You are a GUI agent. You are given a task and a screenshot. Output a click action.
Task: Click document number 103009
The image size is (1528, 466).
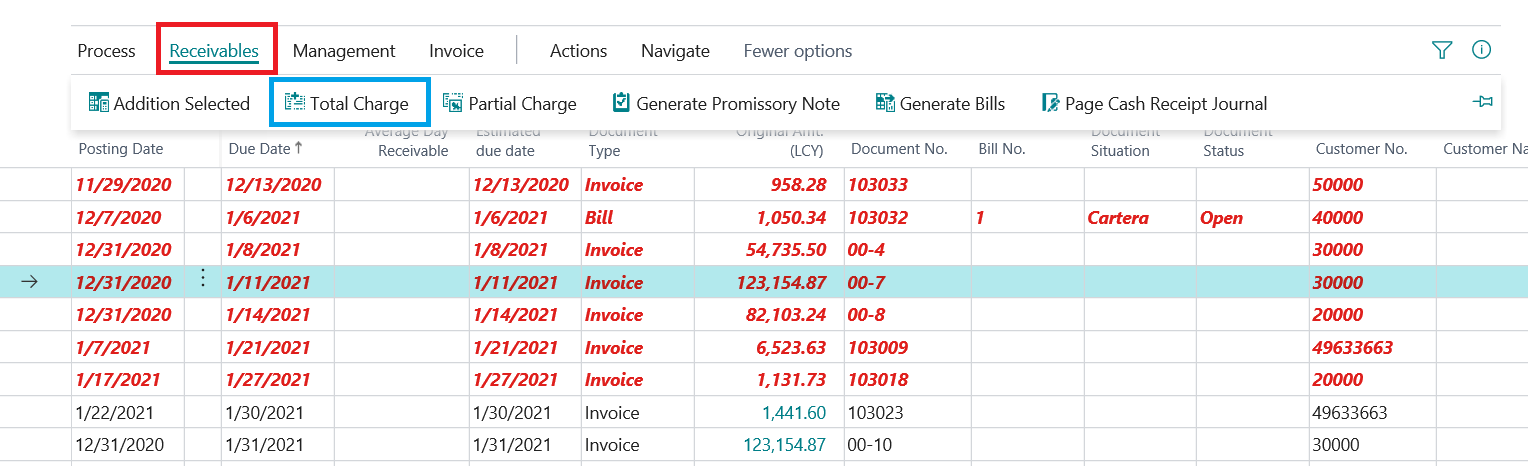(x=877, y=348)
